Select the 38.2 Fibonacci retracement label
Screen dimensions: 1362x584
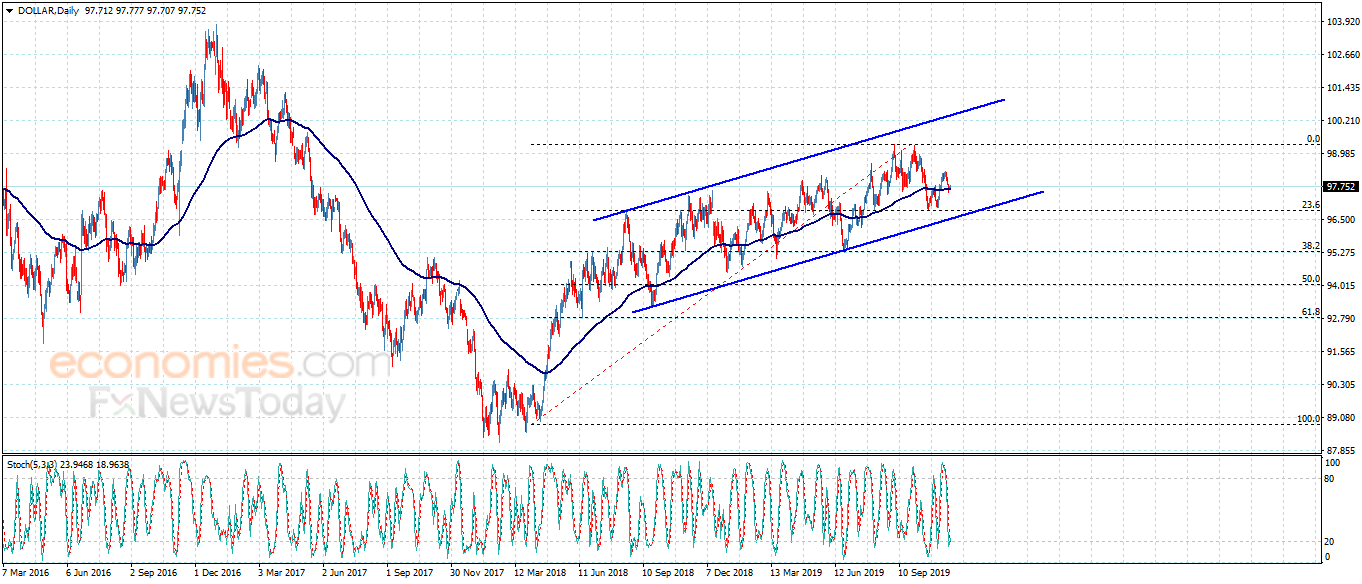tap(1310, 246)
